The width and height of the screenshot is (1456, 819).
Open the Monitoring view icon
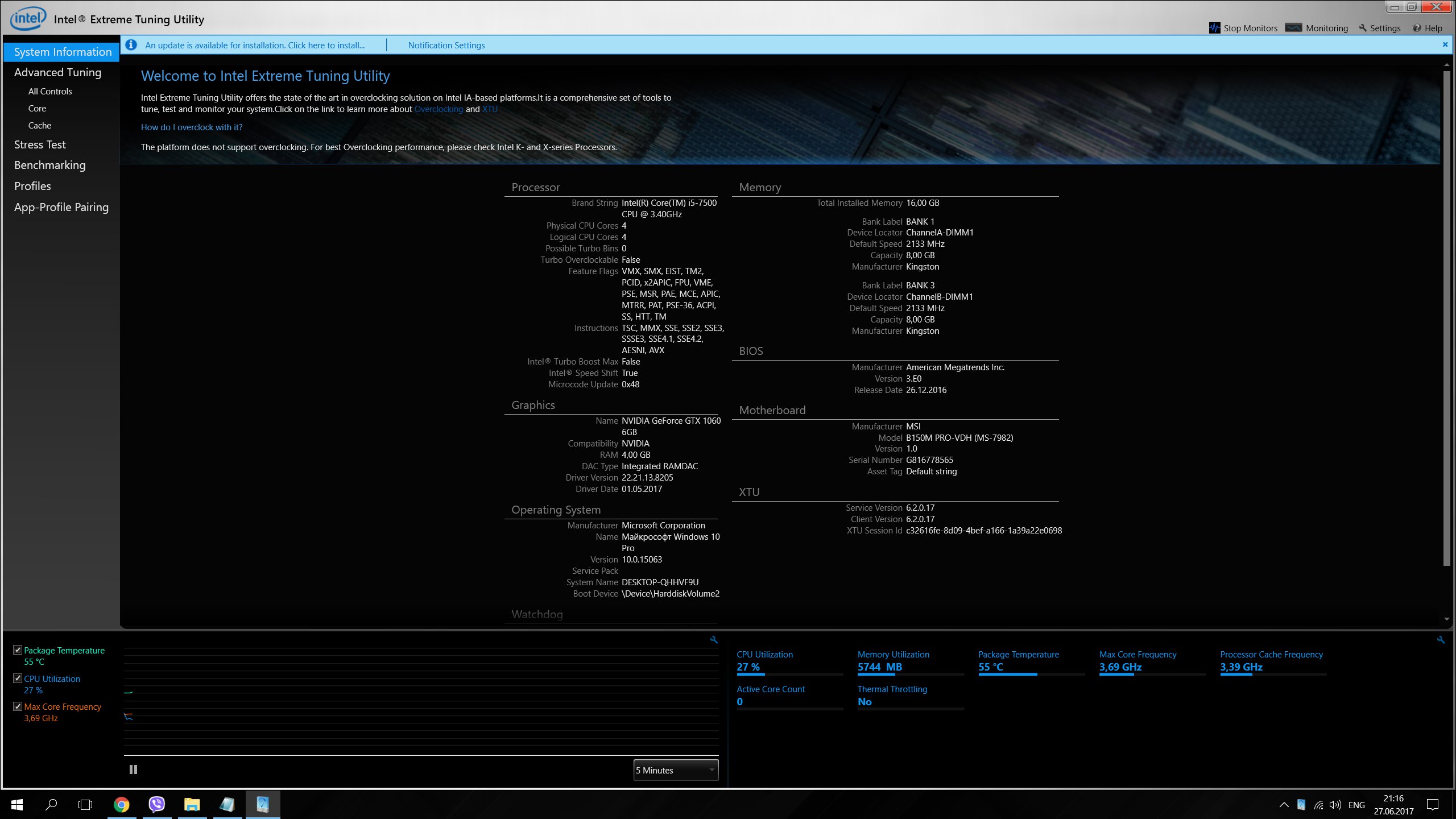tap(1293, 28)
